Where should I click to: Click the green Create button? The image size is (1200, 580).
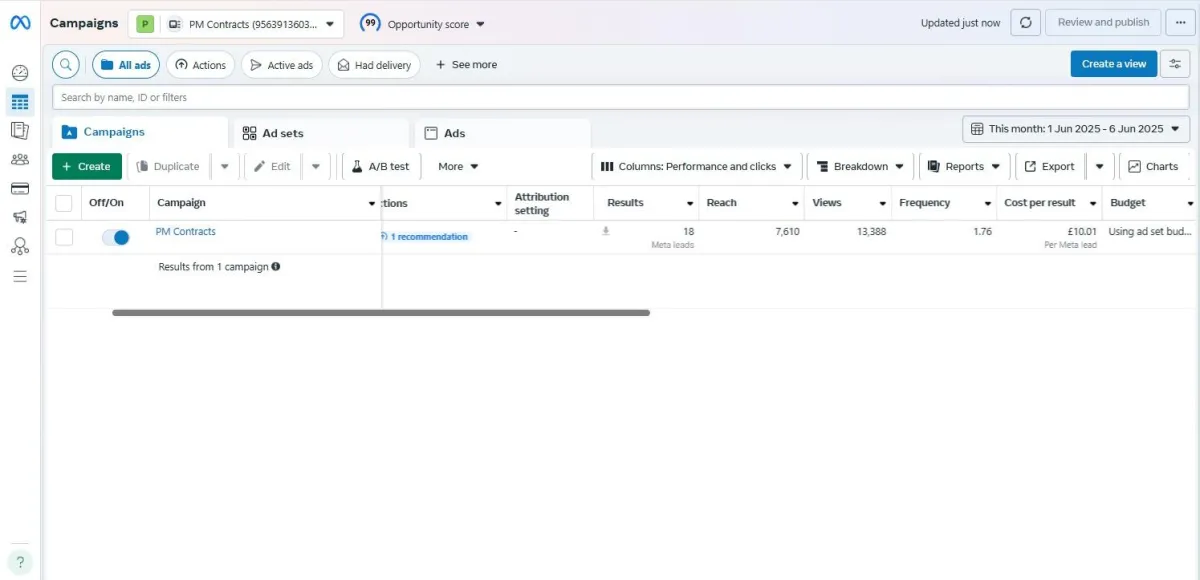click(x=87, y=167)
